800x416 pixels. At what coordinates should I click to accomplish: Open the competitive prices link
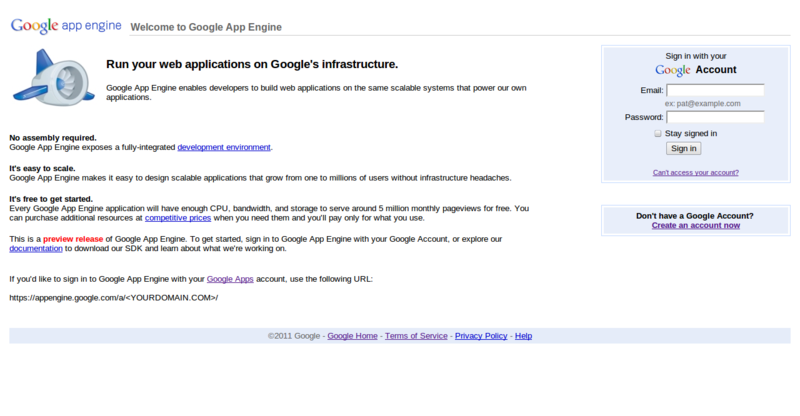[178, 218]
